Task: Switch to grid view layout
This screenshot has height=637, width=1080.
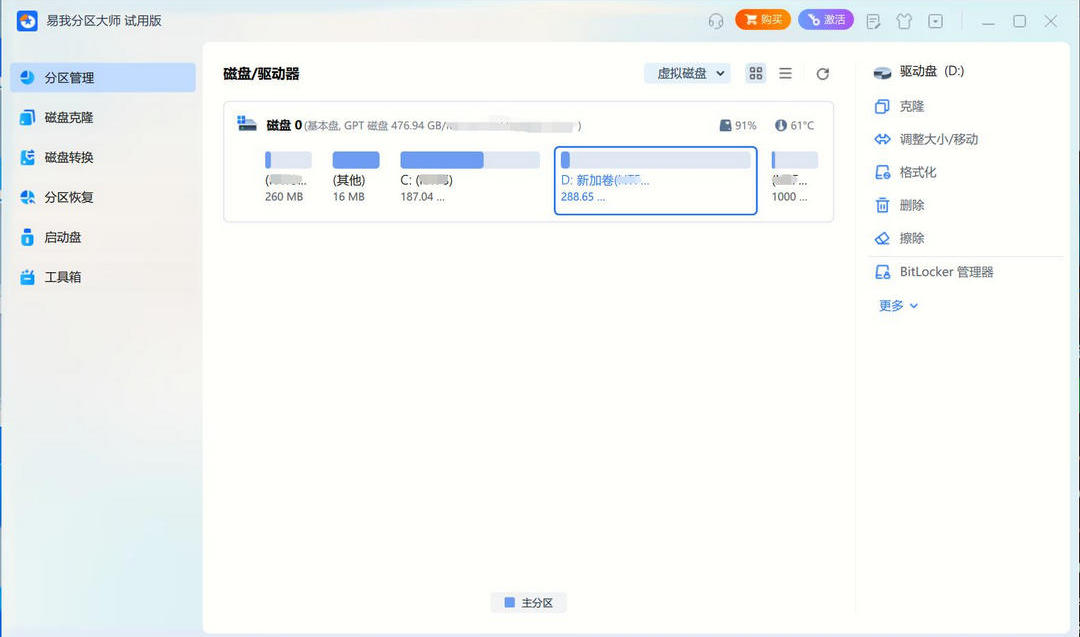Action: pos(755,73)
